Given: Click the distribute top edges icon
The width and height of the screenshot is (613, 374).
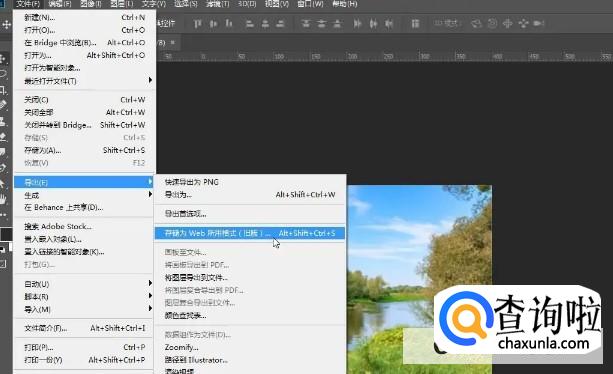Looking at the screenshot, I should (306, 24).
